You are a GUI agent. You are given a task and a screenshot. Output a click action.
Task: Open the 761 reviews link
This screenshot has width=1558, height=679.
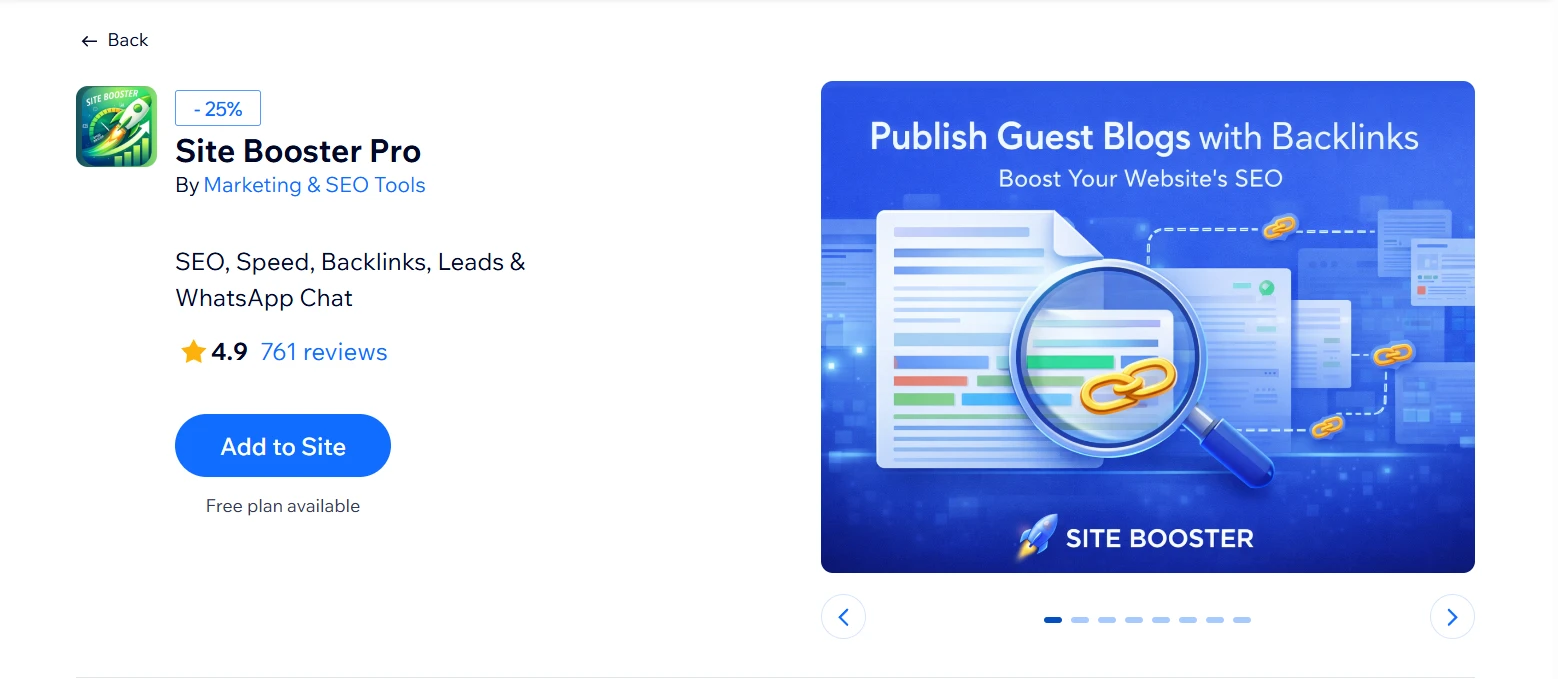(x=323, y=352)
